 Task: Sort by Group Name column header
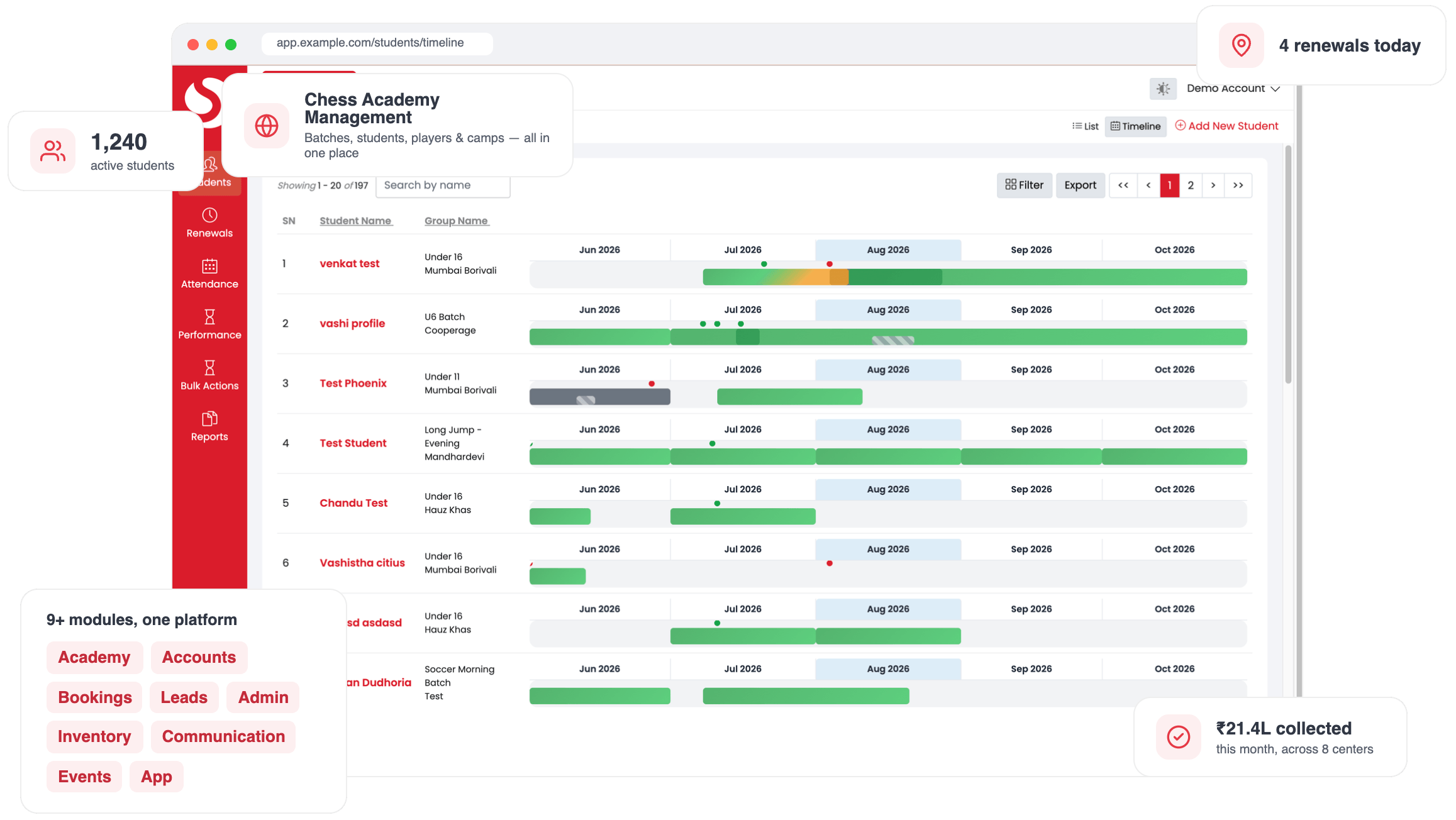(x=457, y=221)
